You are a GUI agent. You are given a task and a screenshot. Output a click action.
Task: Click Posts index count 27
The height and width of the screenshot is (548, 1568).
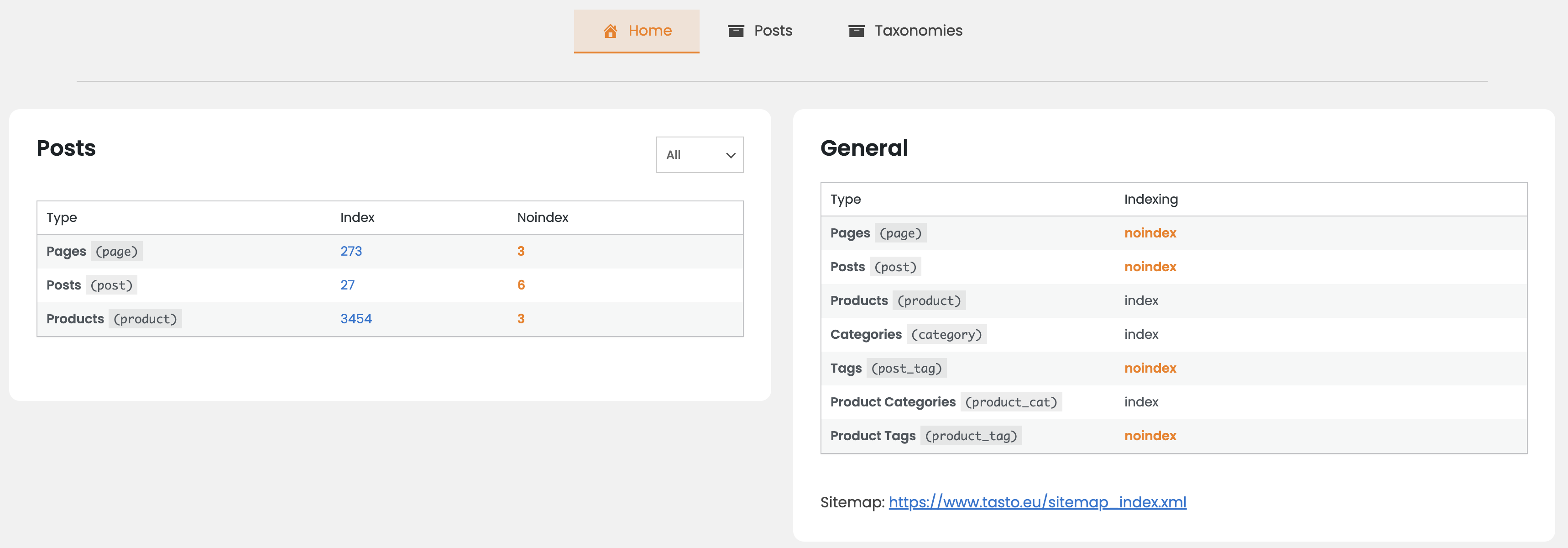pyautogui.click(x=347, y=285)
